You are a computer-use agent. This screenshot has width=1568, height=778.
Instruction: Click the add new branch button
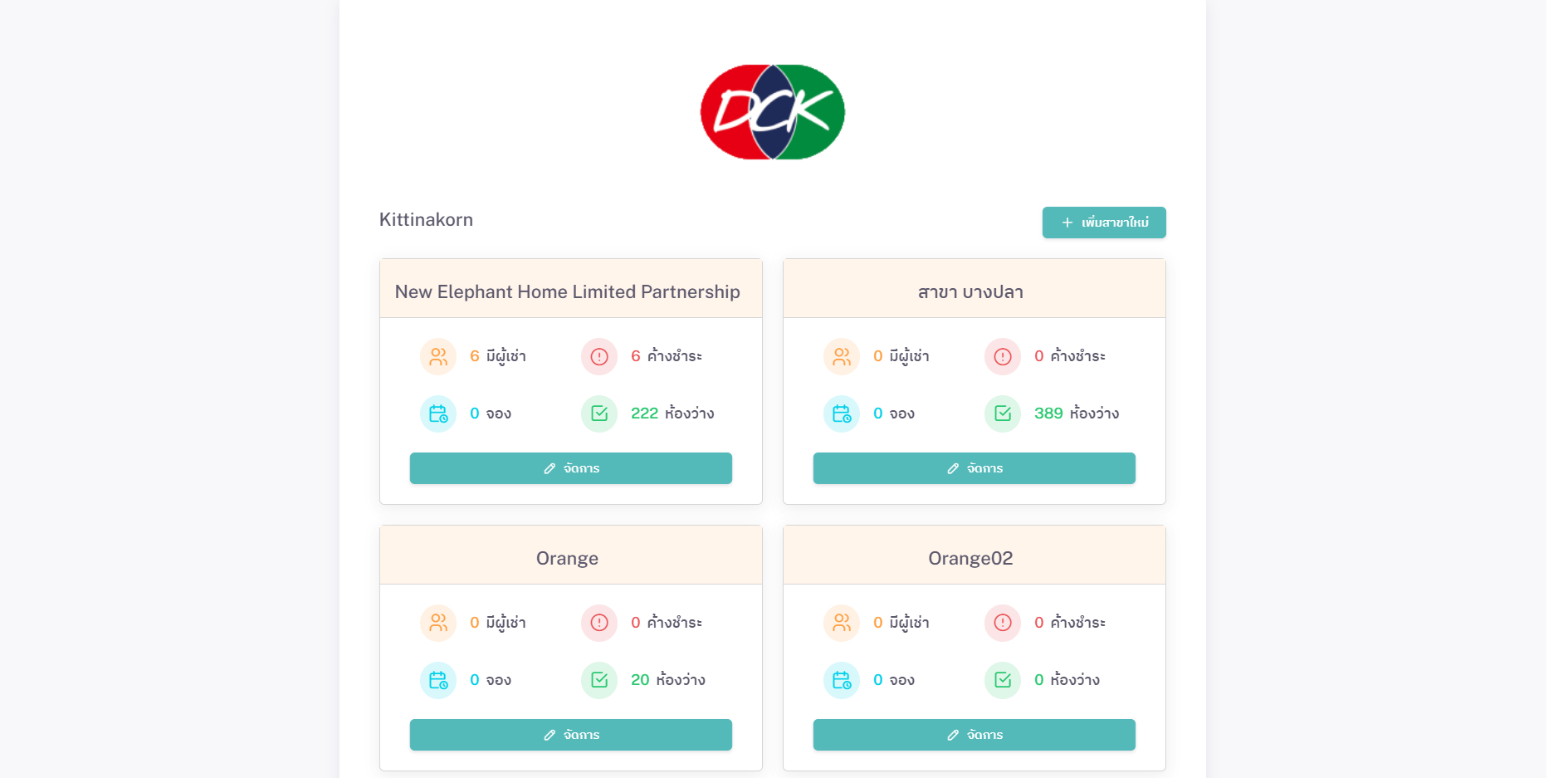(x=1104, y=223)
